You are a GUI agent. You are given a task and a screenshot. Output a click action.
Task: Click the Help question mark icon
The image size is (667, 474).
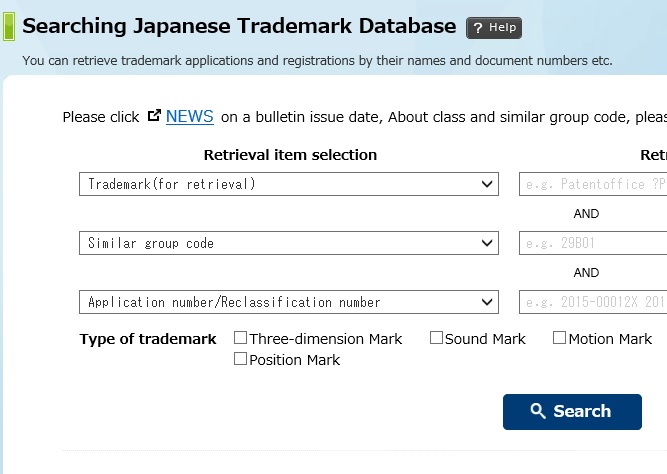click(478, 28)
